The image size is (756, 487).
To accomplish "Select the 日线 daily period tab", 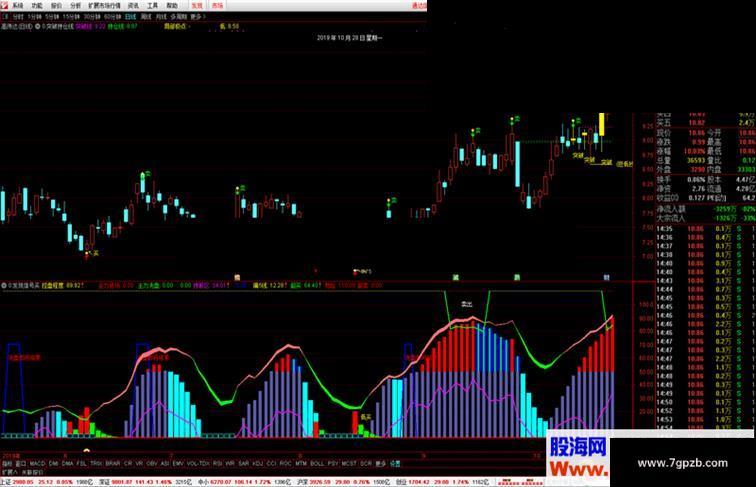I will (x=131, y=16).
